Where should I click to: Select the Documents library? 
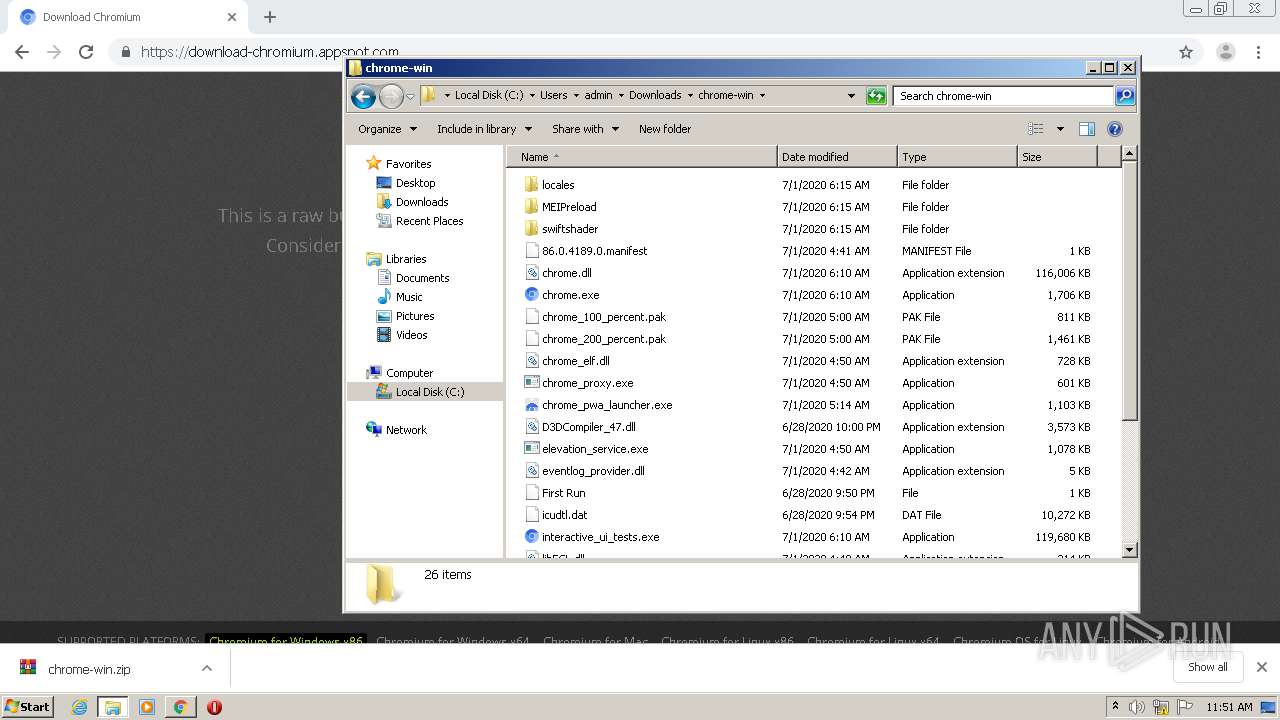click(x=422, y=278)
